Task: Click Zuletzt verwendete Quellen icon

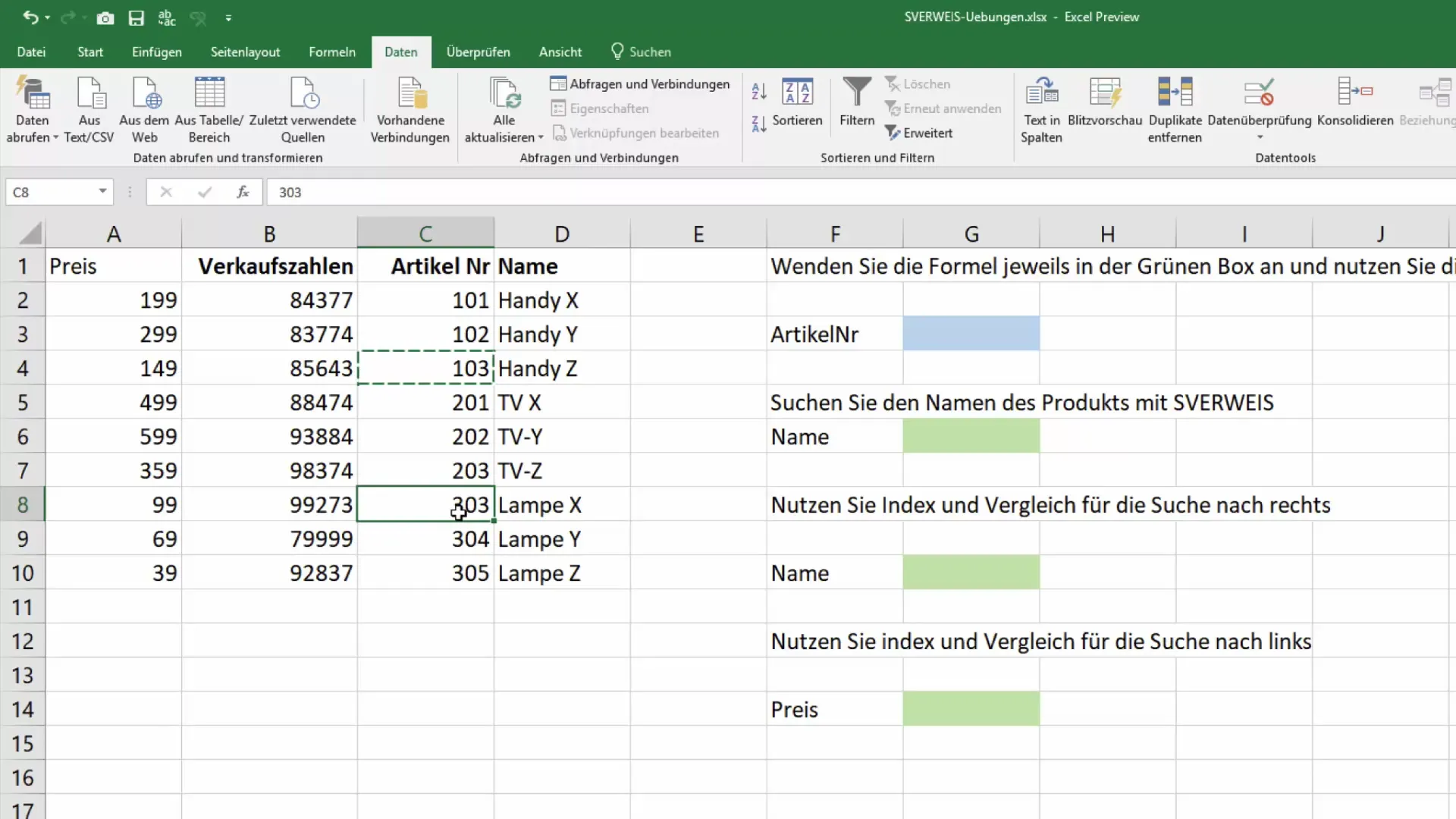Action: tap(303, 110)
